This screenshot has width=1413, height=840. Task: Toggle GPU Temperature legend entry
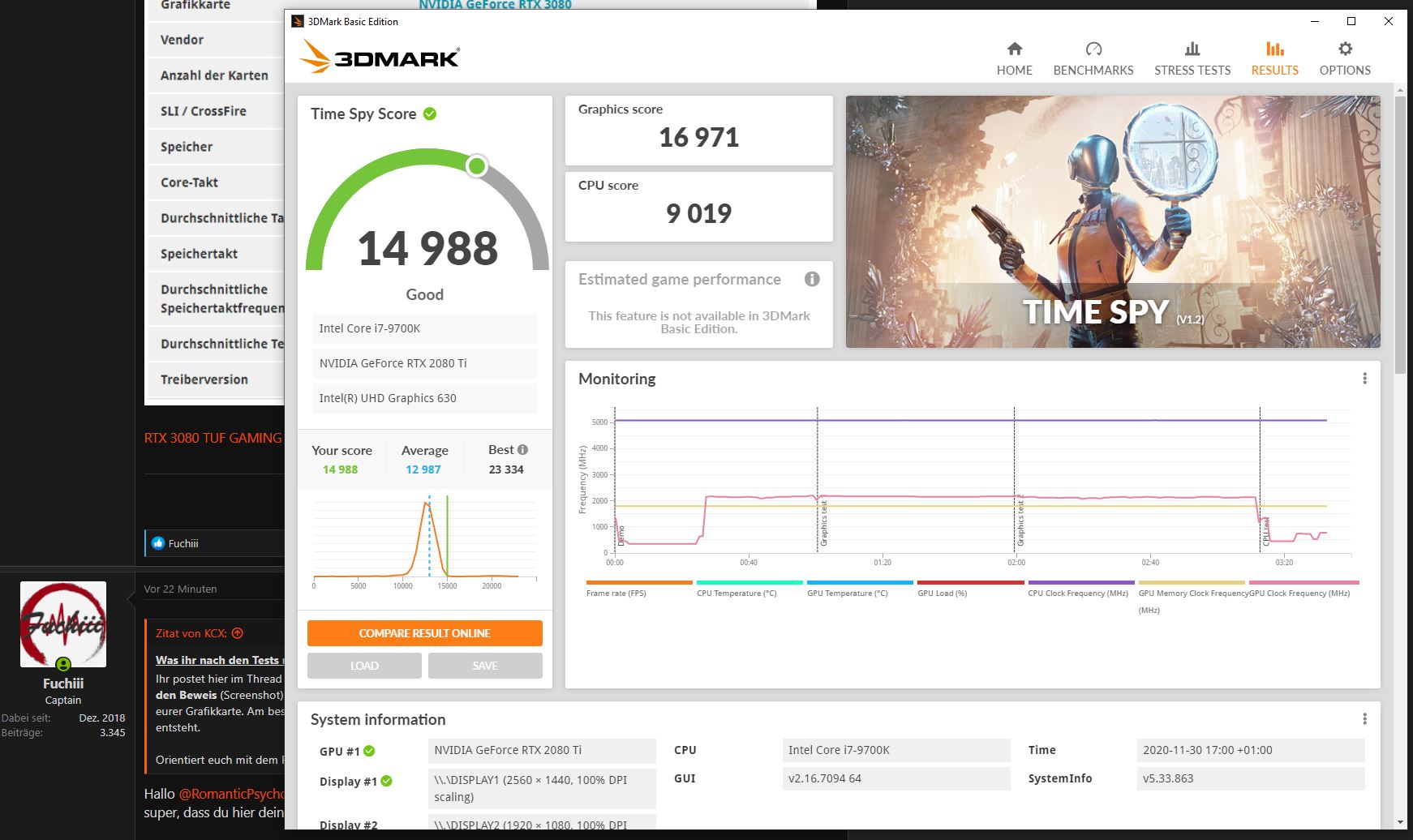(859, 589)
